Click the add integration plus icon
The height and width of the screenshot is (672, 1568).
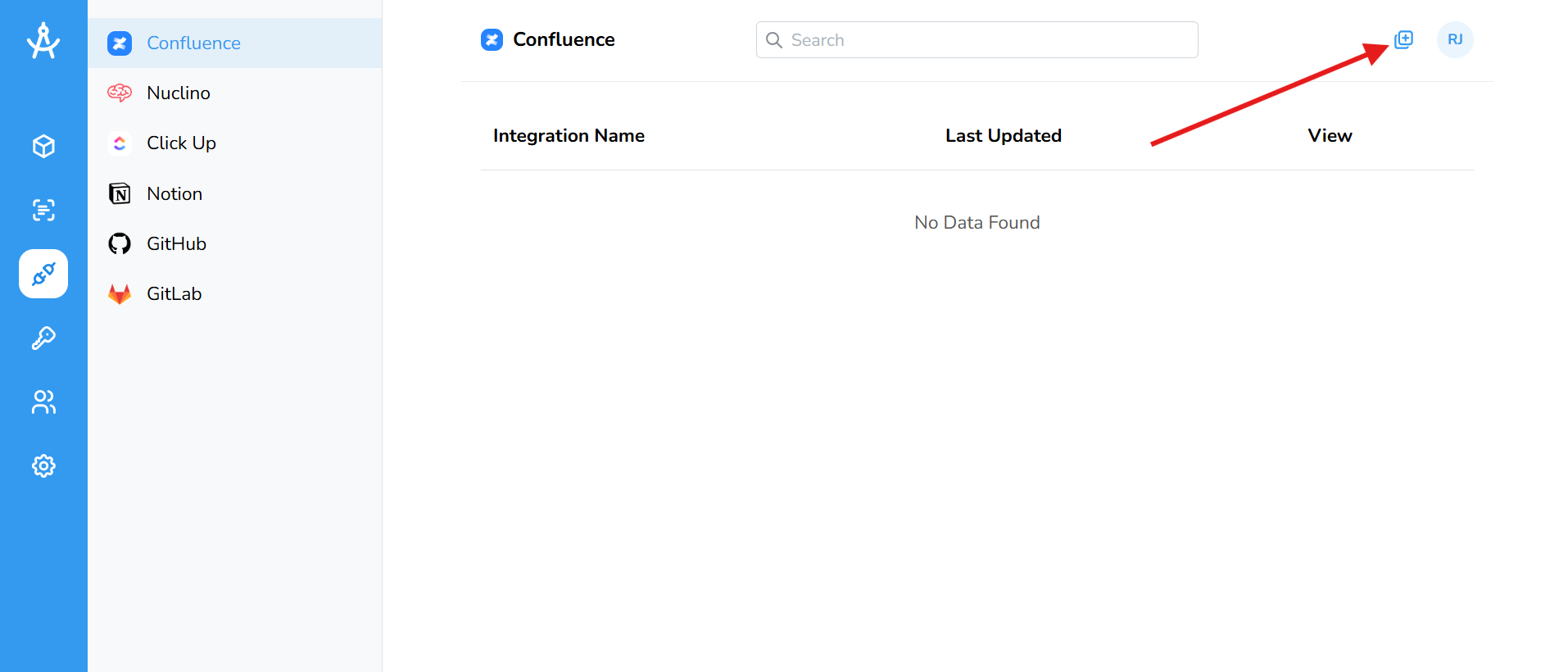[x=1403, y=39]
